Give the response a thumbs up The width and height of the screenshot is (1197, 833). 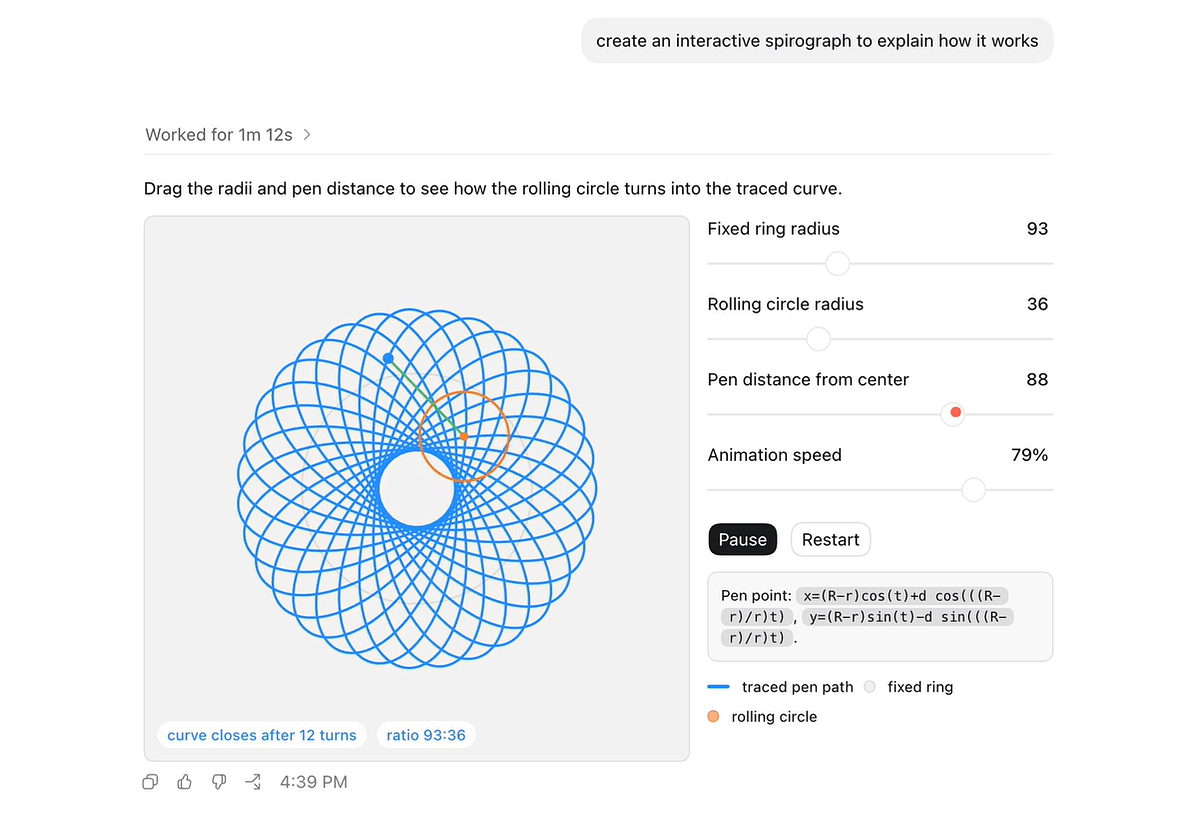click(184, 781)
